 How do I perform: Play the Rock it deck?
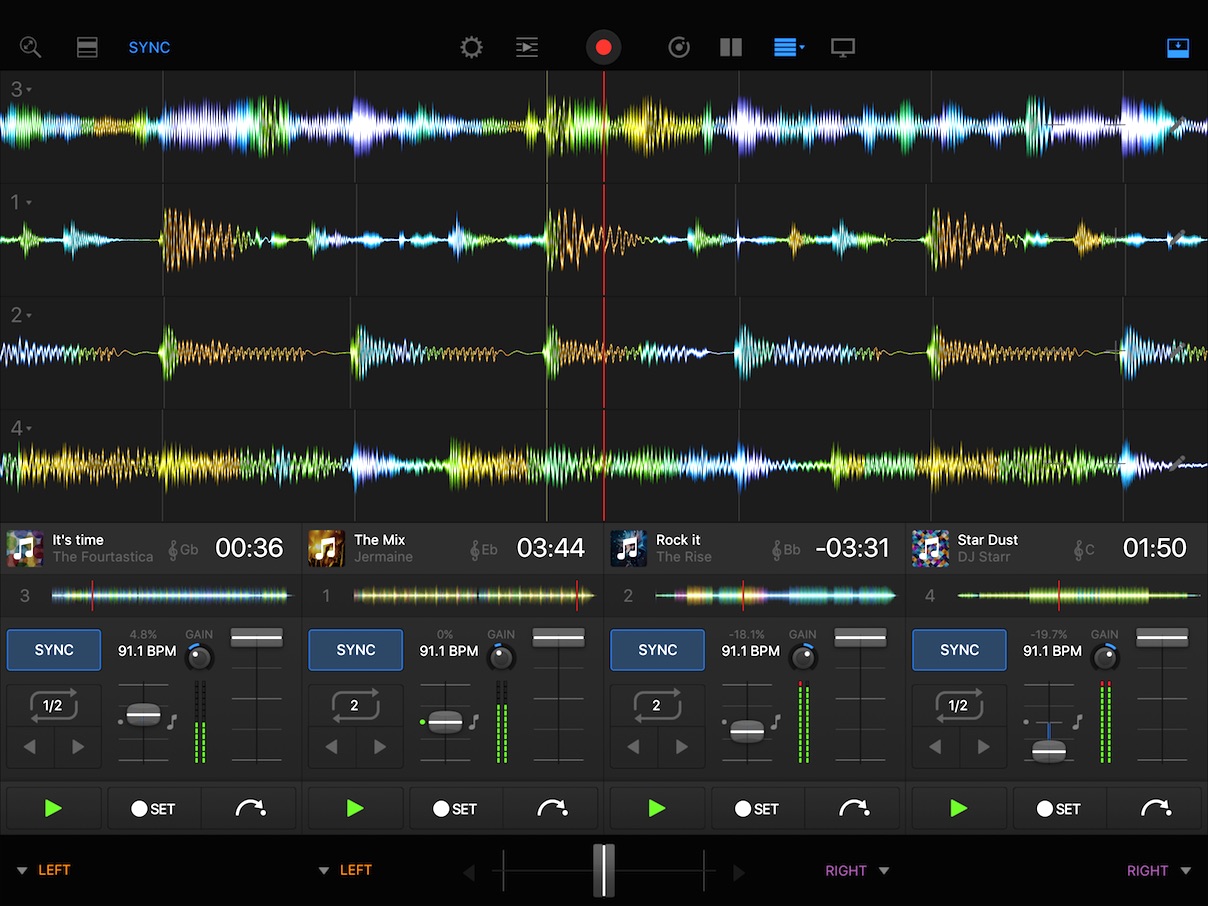657,808
